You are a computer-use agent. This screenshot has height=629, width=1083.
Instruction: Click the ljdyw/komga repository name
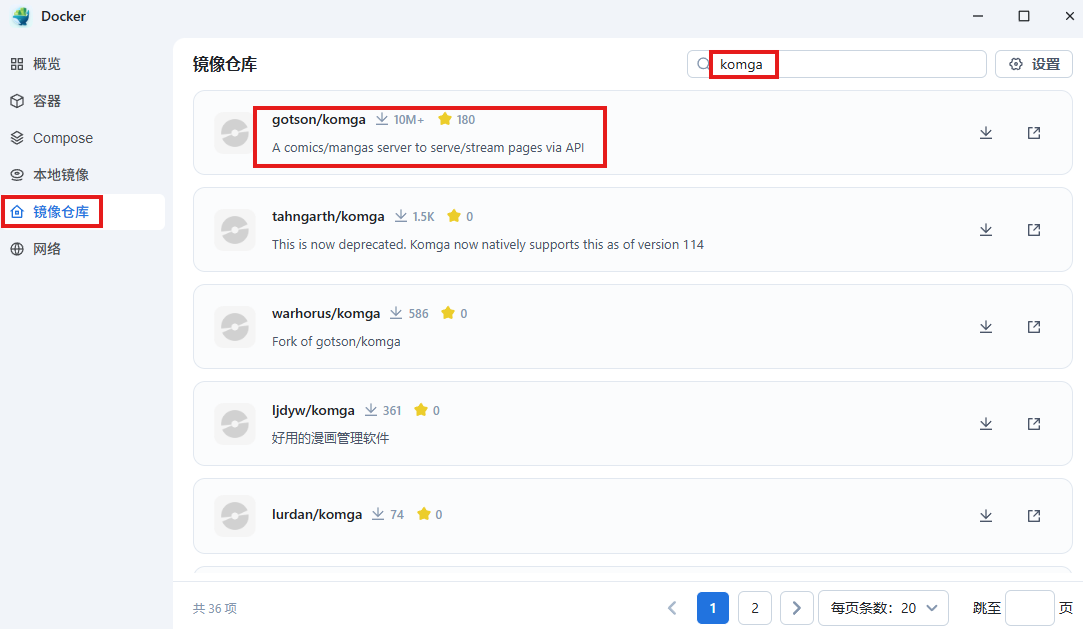click(x=313, y=410)
